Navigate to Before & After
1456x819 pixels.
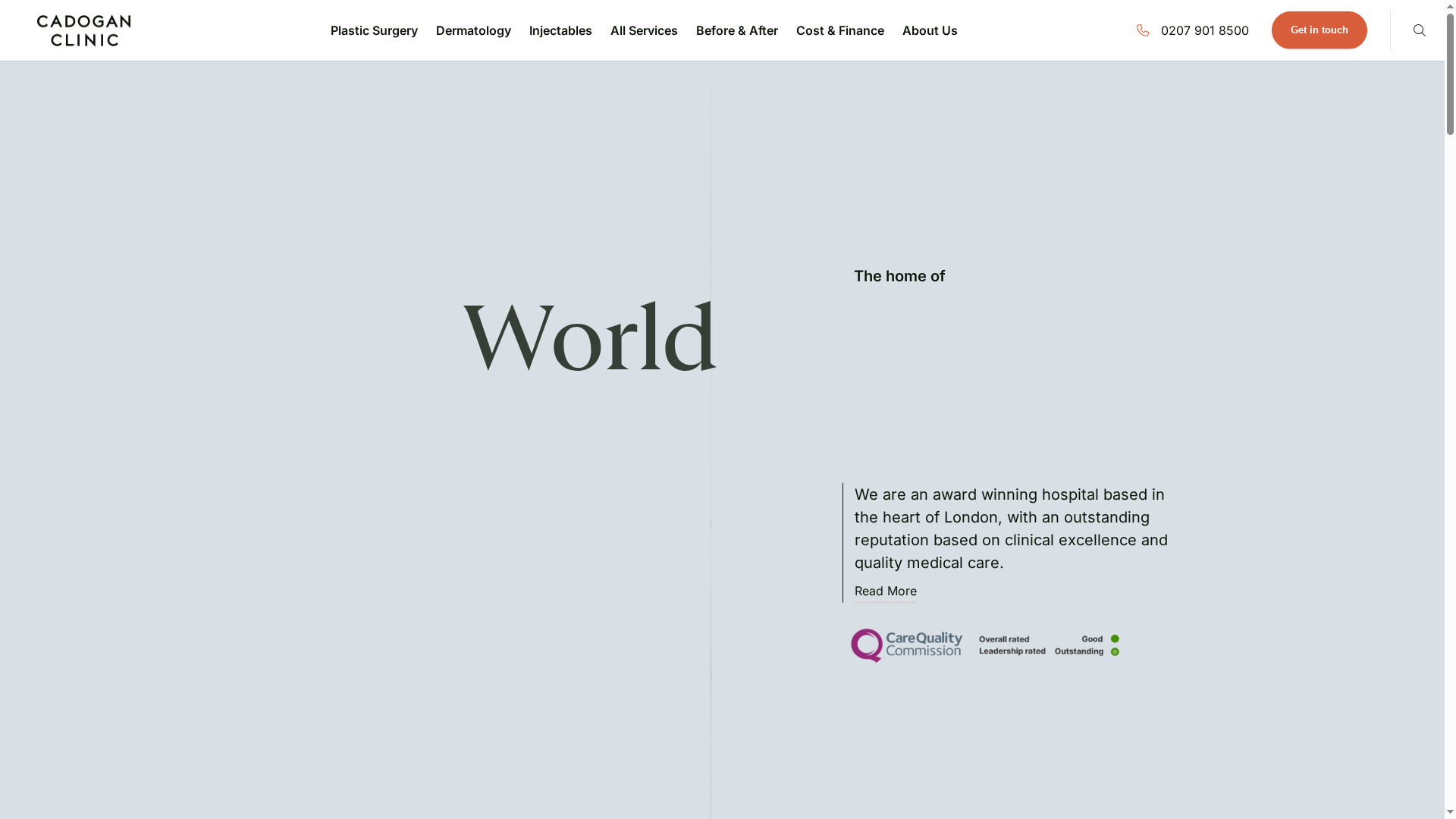[x=737, y=30]
